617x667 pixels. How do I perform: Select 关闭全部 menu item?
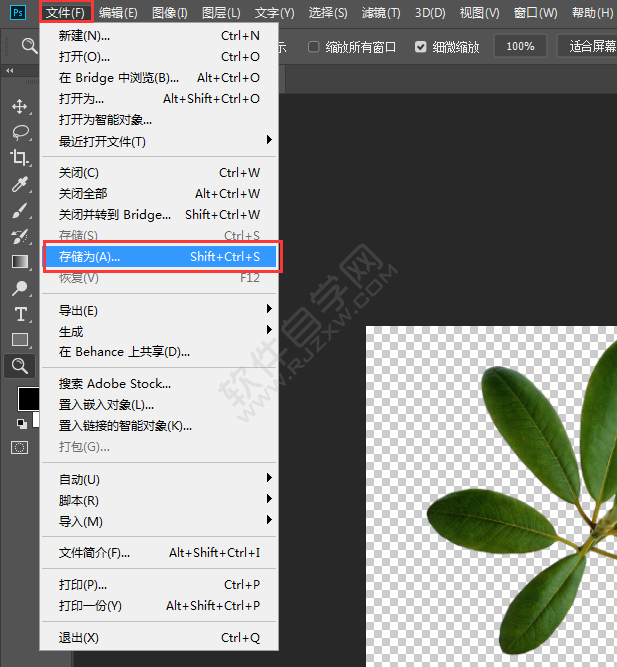coord(159,194)
